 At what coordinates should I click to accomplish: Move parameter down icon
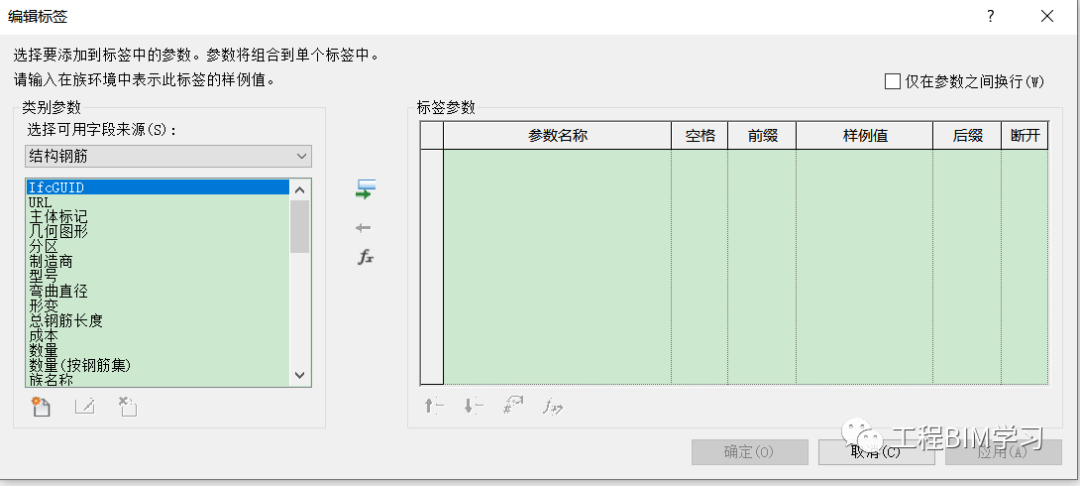pyautogui.click(x=473, y=406)
